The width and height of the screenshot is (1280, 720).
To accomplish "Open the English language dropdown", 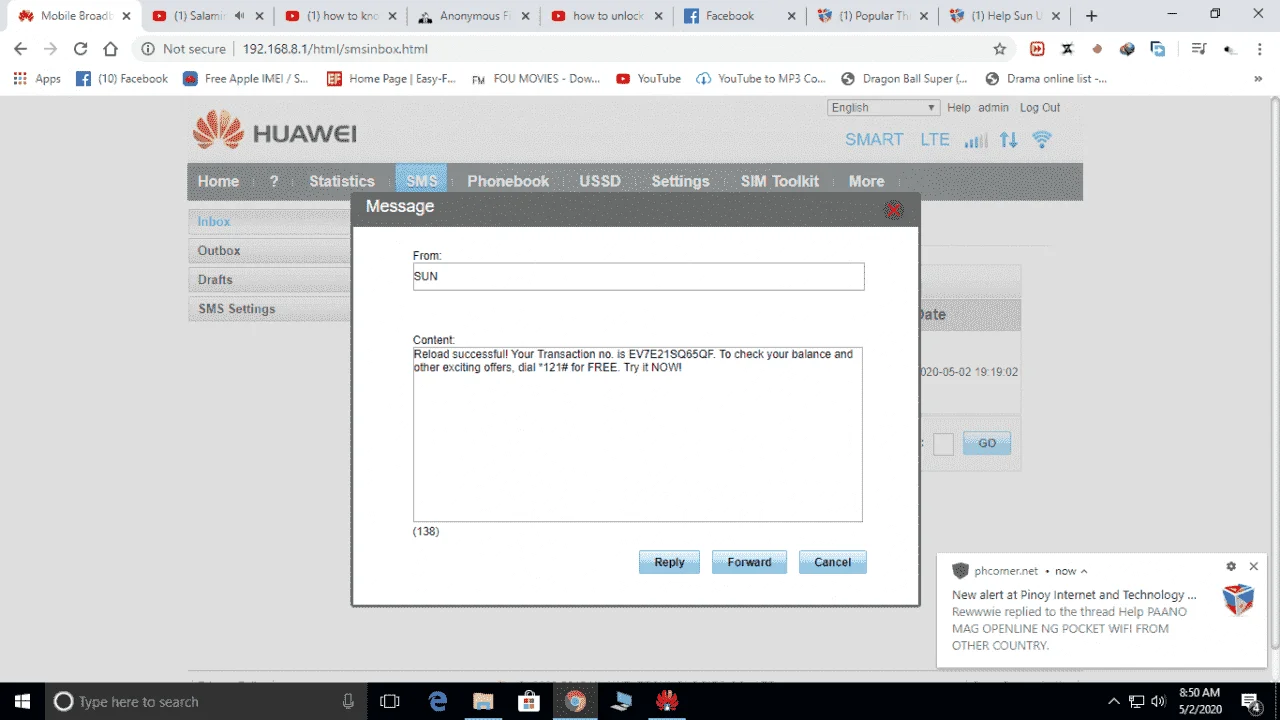I will [x=884, y=108].
